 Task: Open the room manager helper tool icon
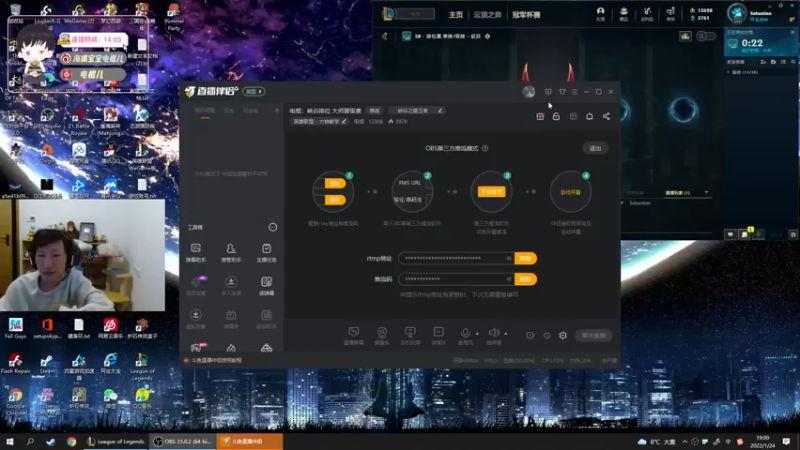coord(231,252)
